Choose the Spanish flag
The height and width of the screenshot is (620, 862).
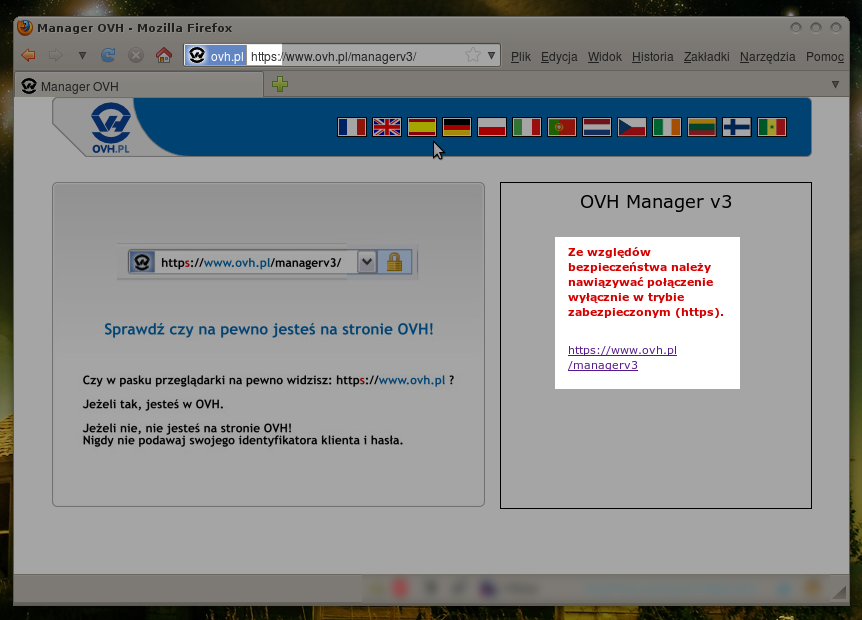click(x=422, y=127)
